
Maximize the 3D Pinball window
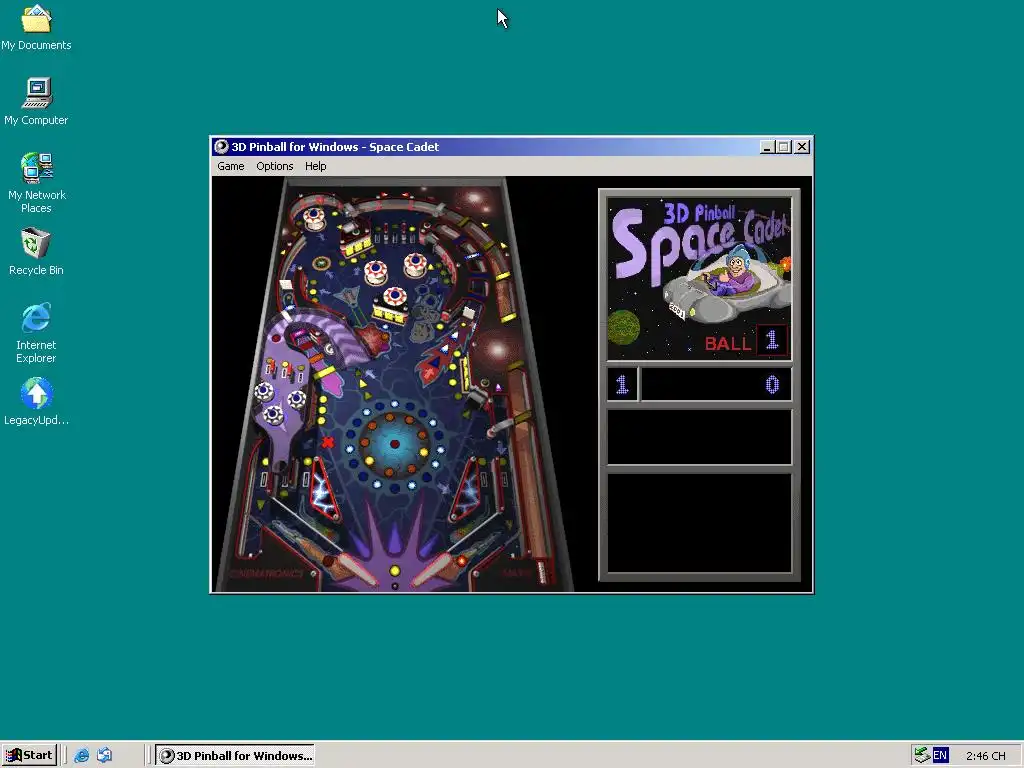(x=784, y=147)
